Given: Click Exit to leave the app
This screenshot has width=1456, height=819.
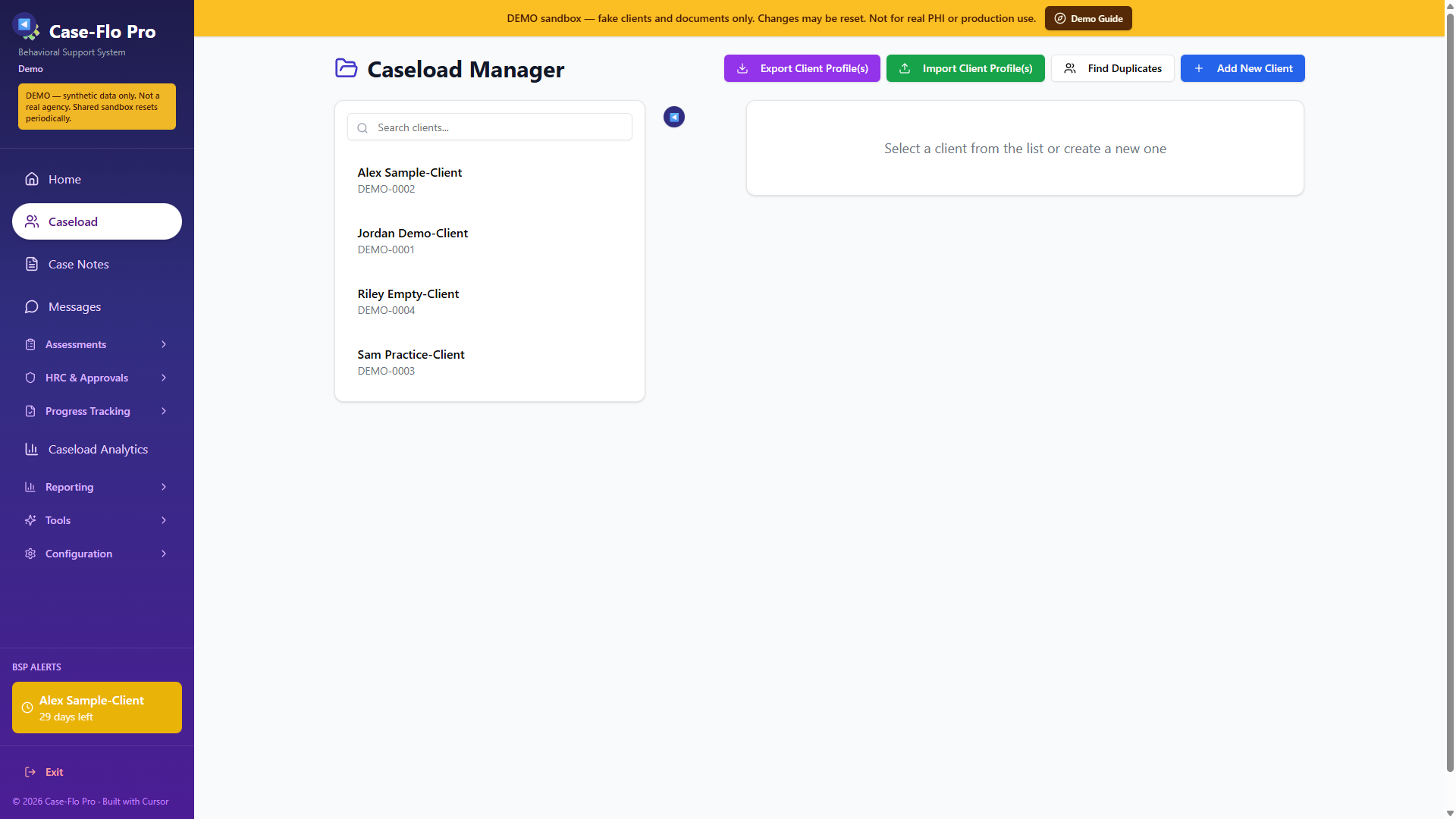Looking at the screenshot, I should [x=97, y=772].
